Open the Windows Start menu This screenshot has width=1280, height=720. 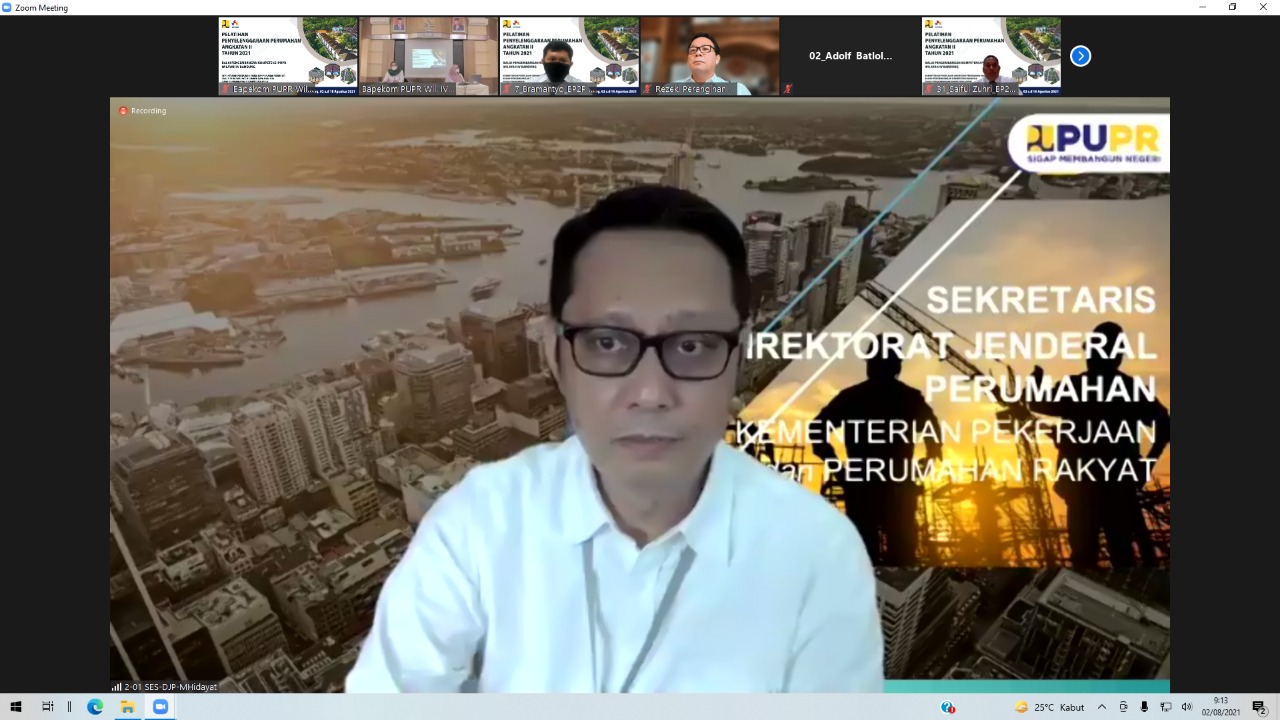[16, 707]
